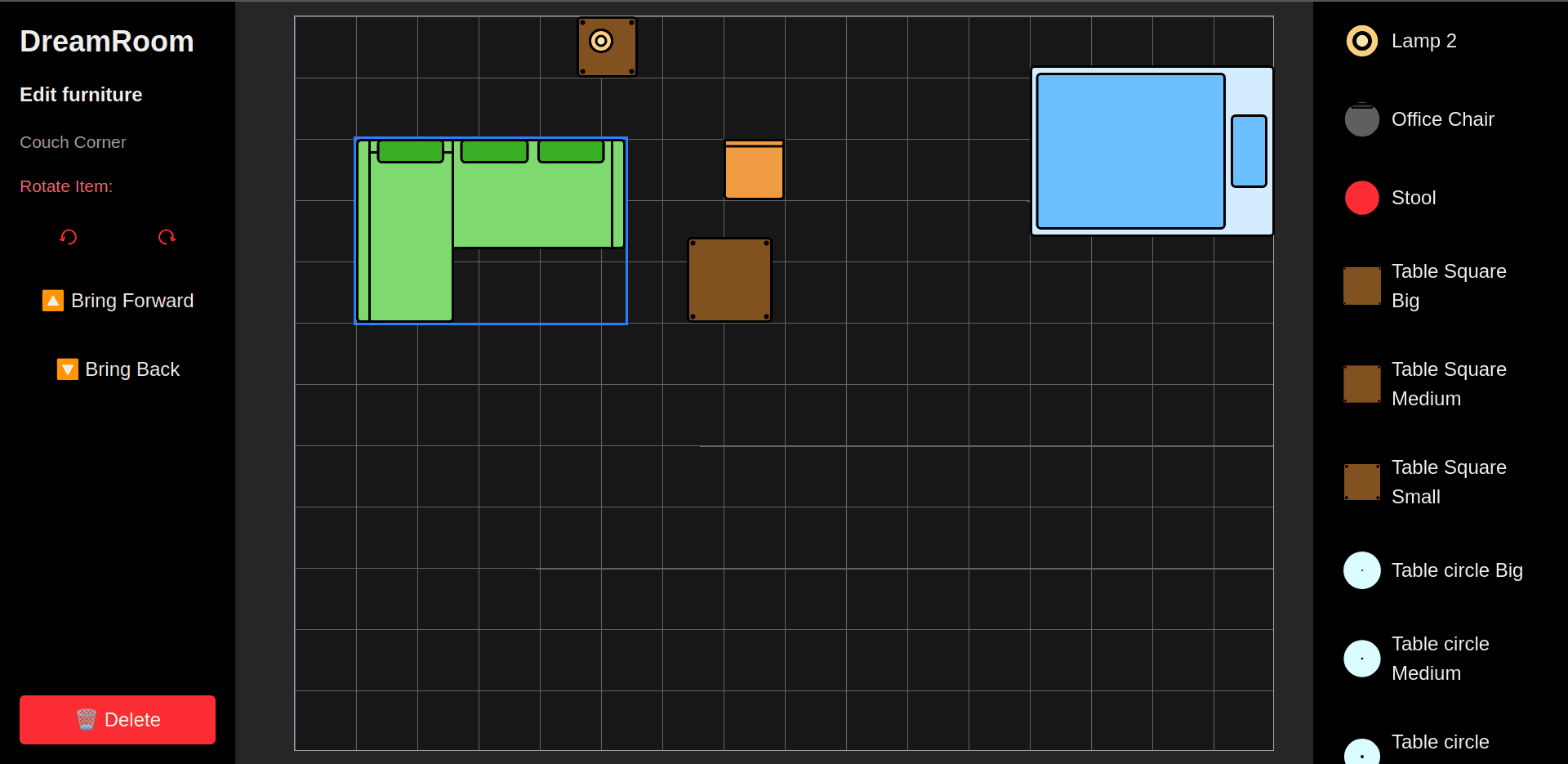Pick the Table circle Big icon
Screen dimensions: 1568x764
tap(1361, 570)
